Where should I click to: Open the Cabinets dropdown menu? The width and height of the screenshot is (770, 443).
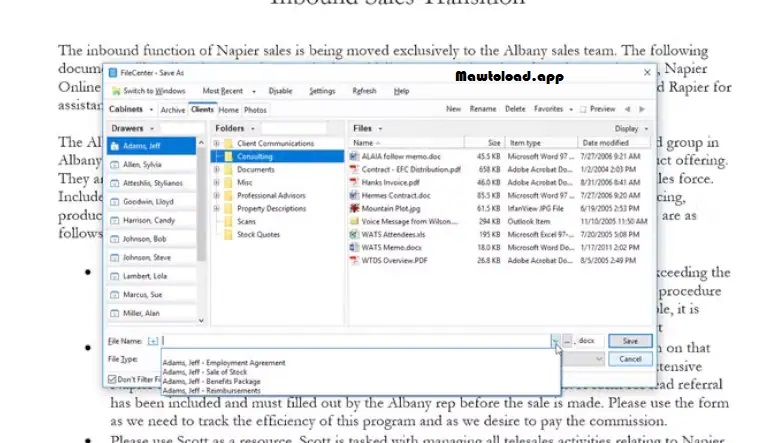coord(151,110)
